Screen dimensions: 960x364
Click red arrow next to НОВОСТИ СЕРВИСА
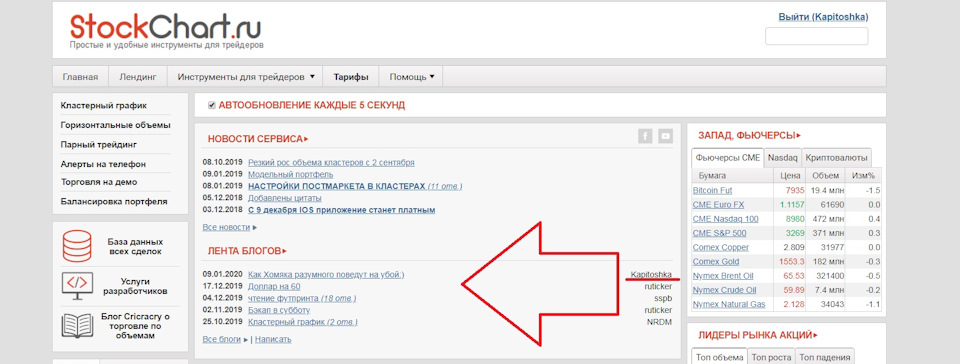[306, 139]
